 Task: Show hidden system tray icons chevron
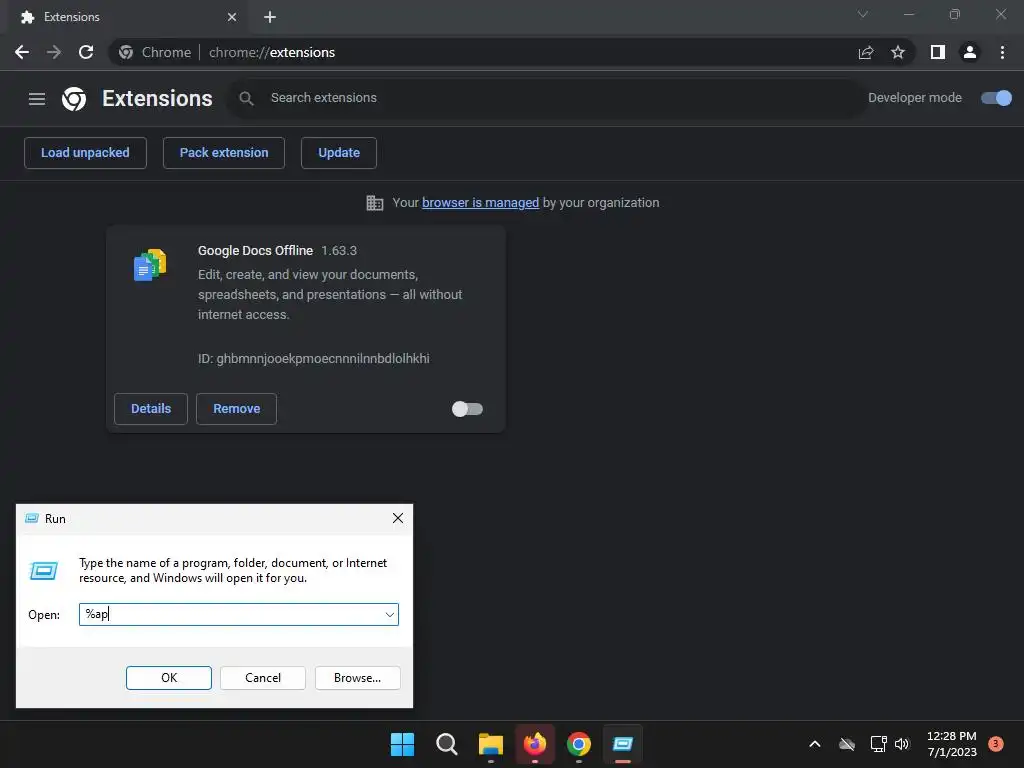pyautogui.click(x=815, y=744)
